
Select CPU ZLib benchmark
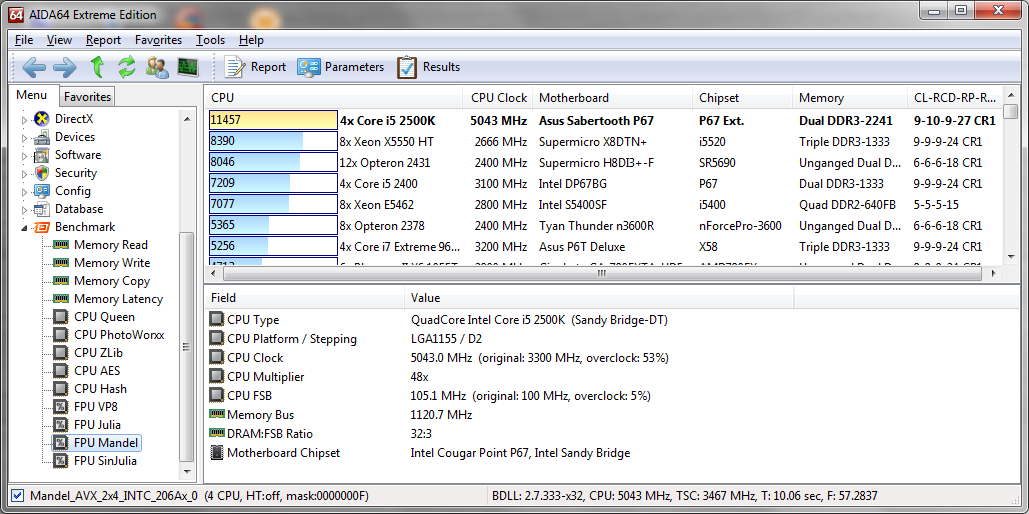98,353
